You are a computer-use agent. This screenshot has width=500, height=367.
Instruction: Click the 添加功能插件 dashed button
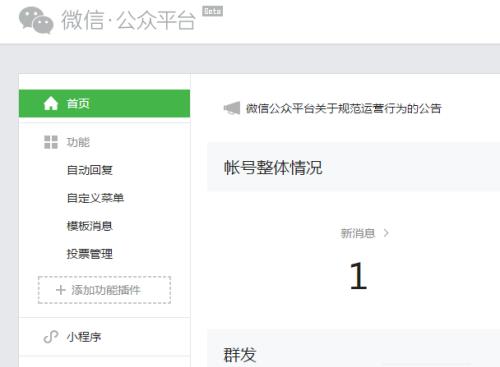[x=104, y=290]
